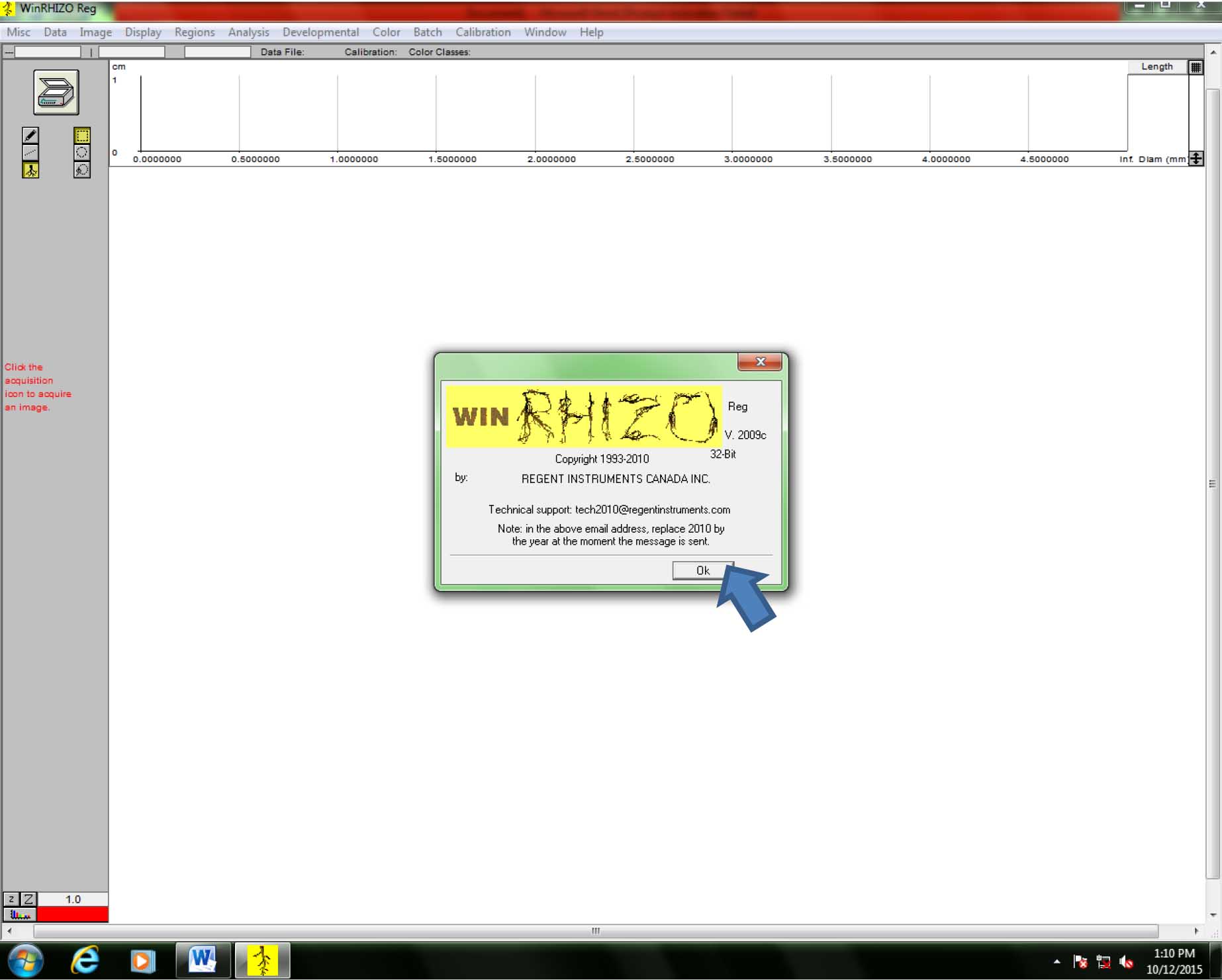Open the Regions menu
Viewport: 1222px width, 980px height.
195,32
